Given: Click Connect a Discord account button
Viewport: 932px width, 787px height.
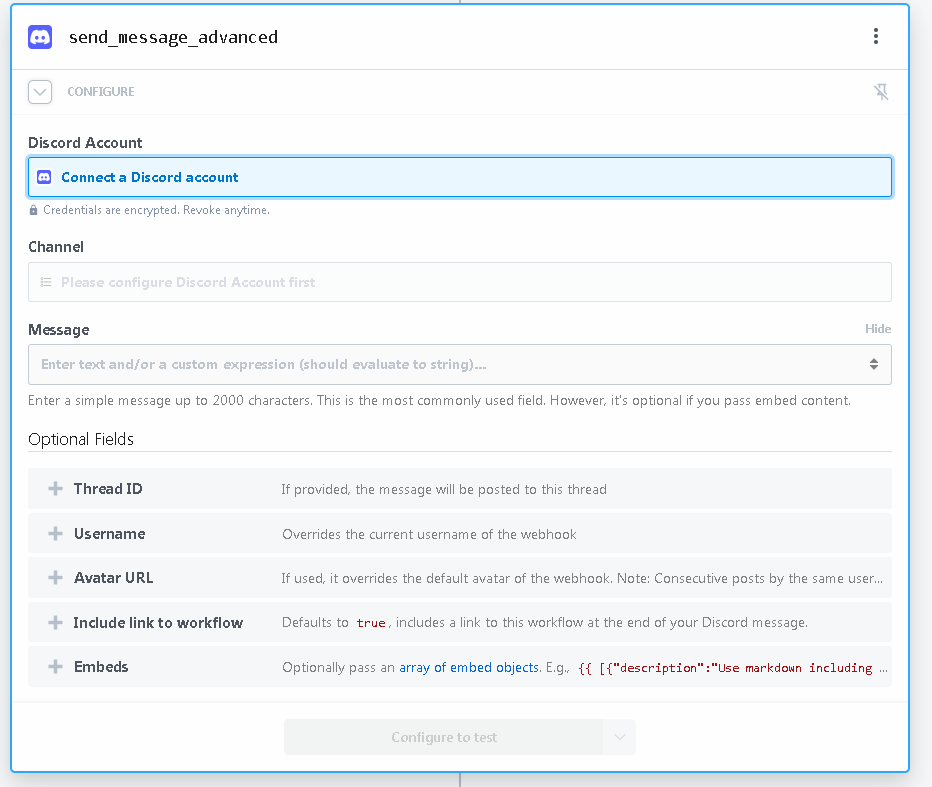Looking at the screenshot, I should [x=459, y=177].
